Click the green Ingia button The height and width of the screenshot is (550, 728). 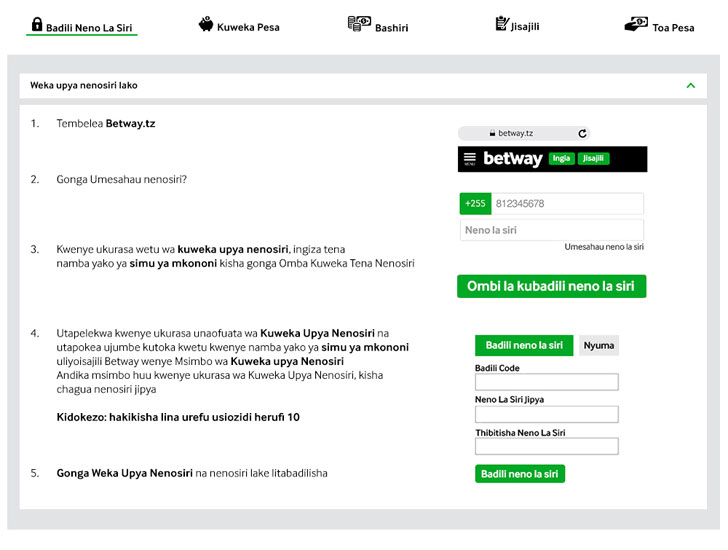coord(561,159)
